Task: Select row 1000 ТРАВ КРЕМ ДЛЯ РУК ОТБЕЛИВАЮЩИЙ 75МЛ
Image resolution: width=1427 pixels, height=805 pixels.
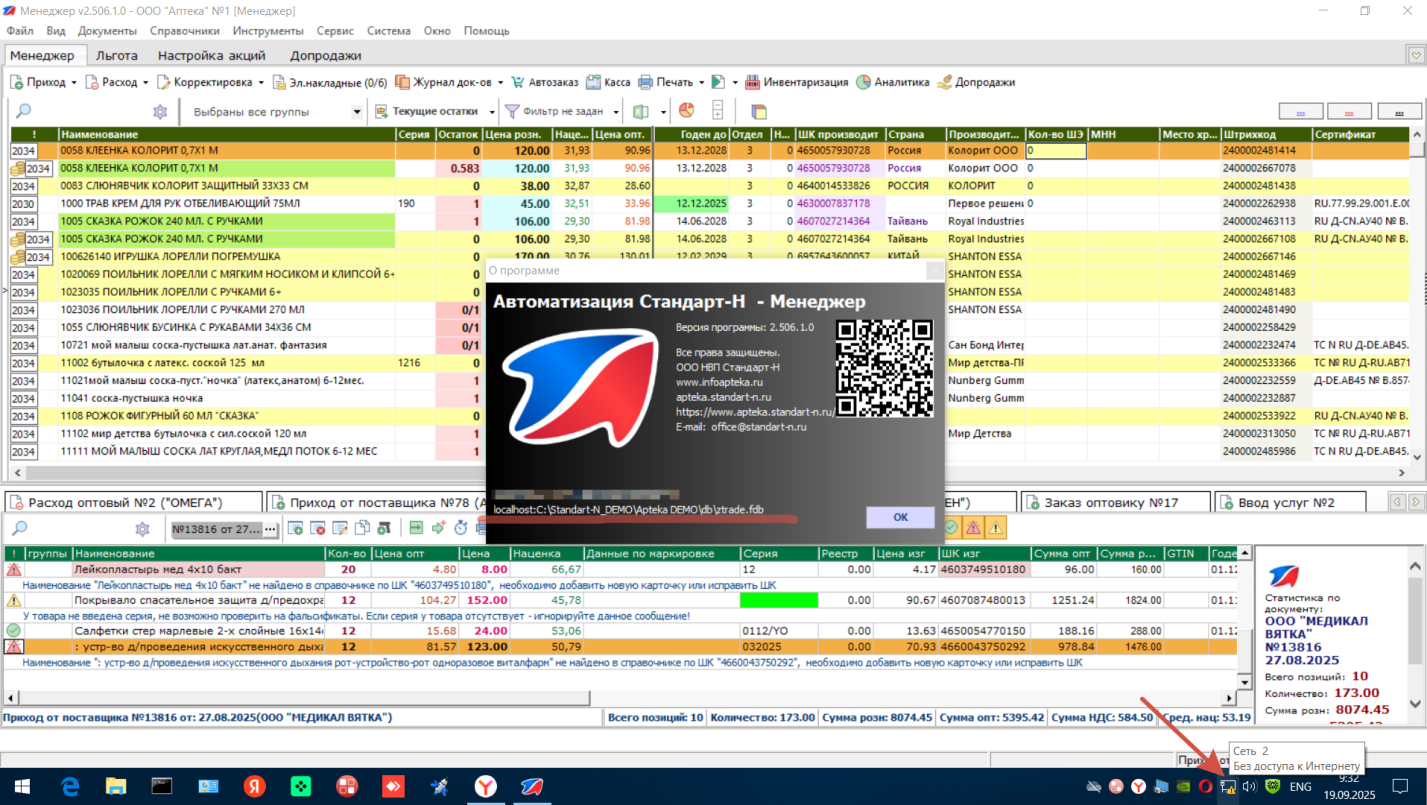Action: (710, 203)
